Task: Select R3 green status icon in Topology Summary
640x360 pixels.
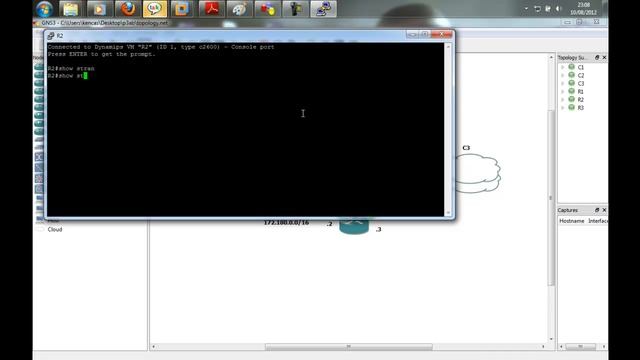Action: [571, 107]
